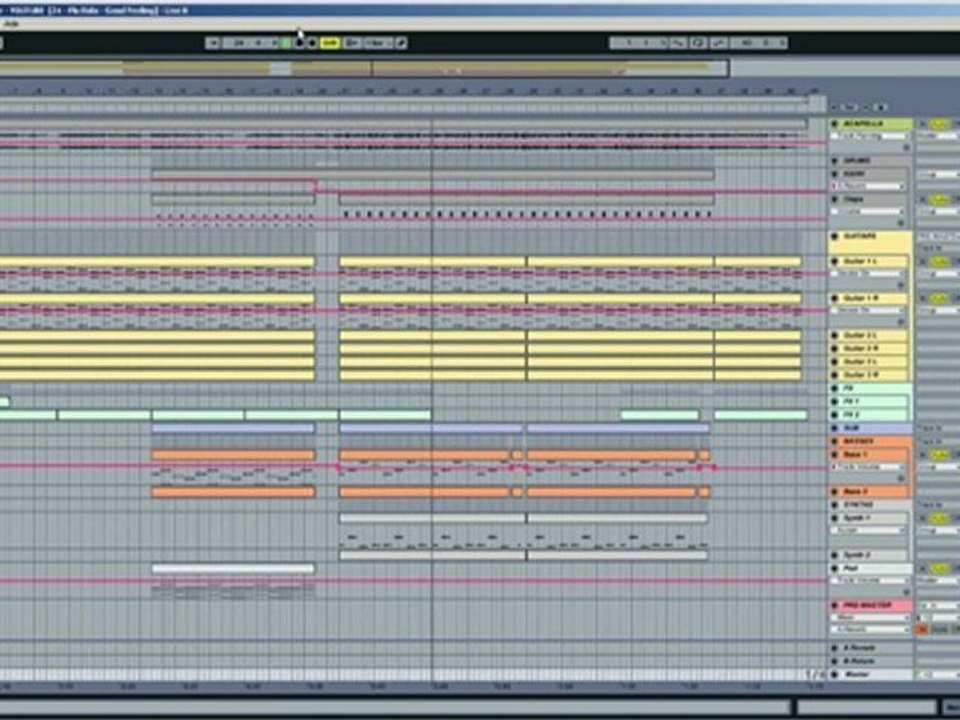Screen dimensions: 960x720
Task: Toggle the yellow OVR overdub switch
Action: pyautogui.click(x=330, y=43)
